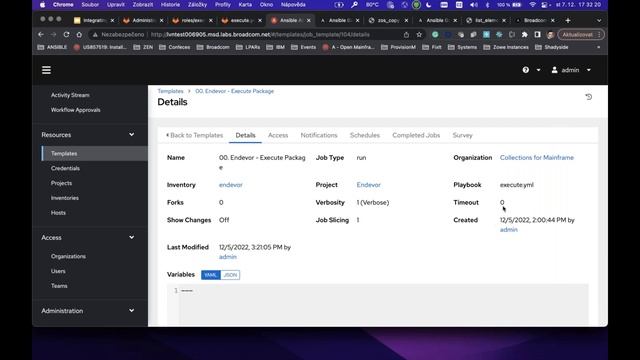
Task: Show more bookmarks chevron
Action: (x=599, y=47)
